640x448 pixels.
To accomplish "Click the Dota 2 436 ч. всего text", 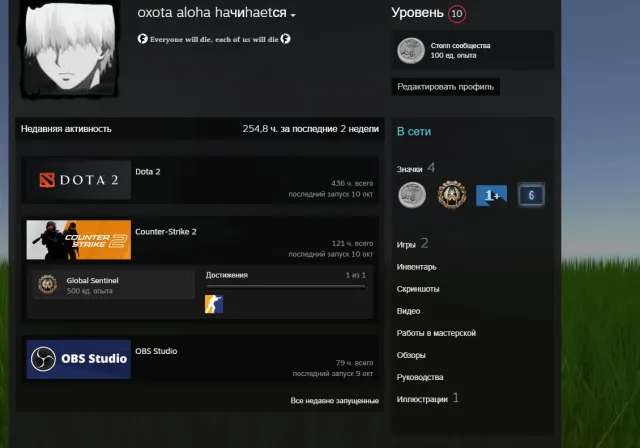I will click(x=352, y=184).
